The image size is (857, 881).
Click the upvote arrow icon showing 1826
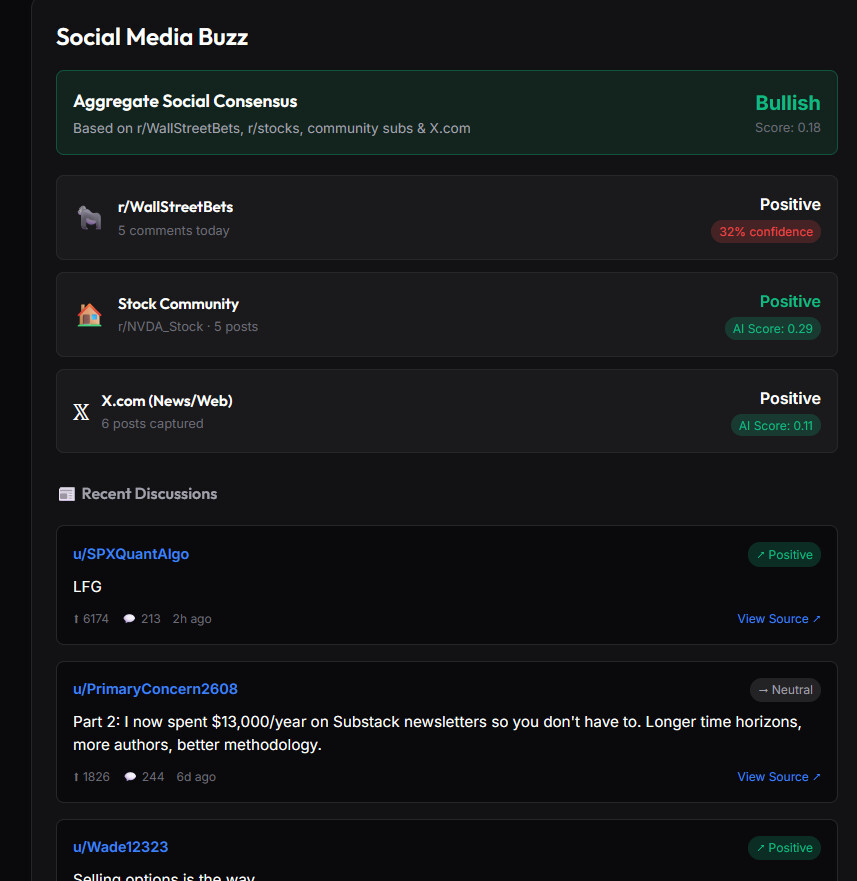(77, 777)
